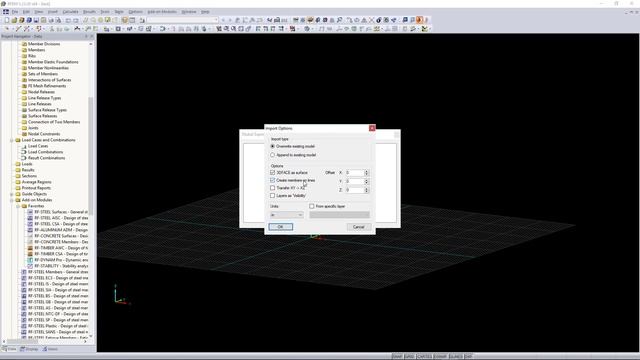
Task: Open the load case combo box in toolbar
Action: click(x=182, y=20)
